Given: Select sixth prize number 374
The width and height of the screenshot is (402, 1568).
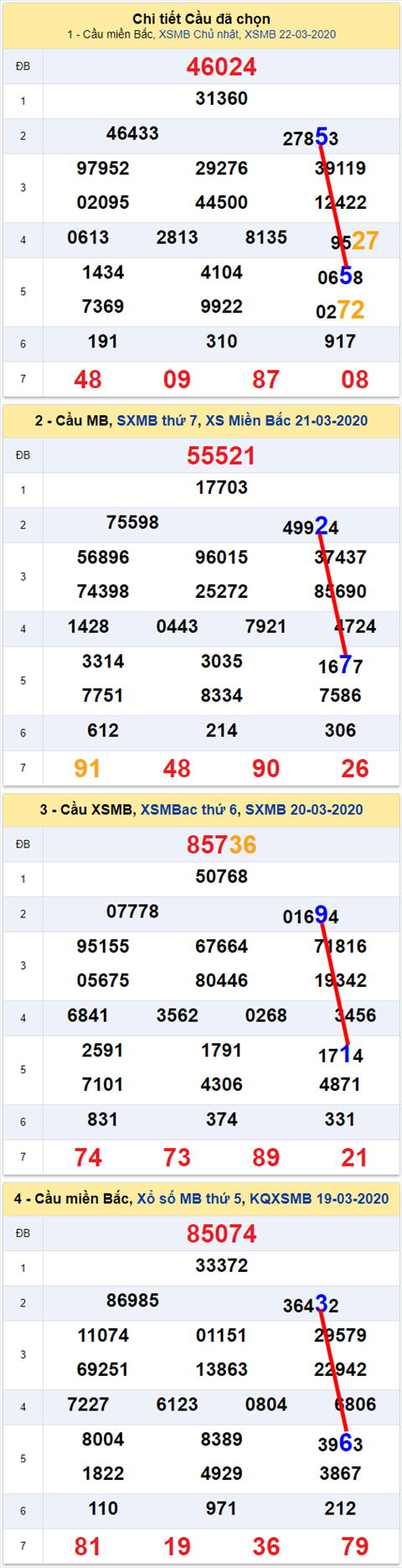Looking at the screenshot, I should click(x=221, y=1120).
